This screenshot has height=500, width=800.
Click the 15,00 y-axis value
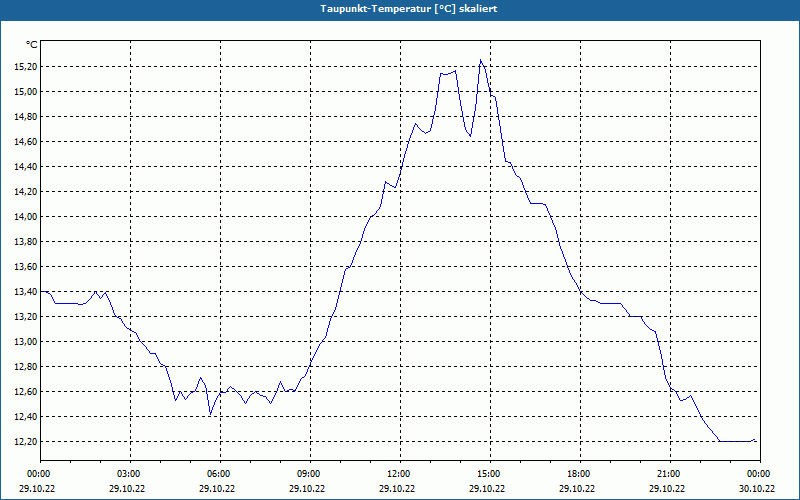coord(26,92)
